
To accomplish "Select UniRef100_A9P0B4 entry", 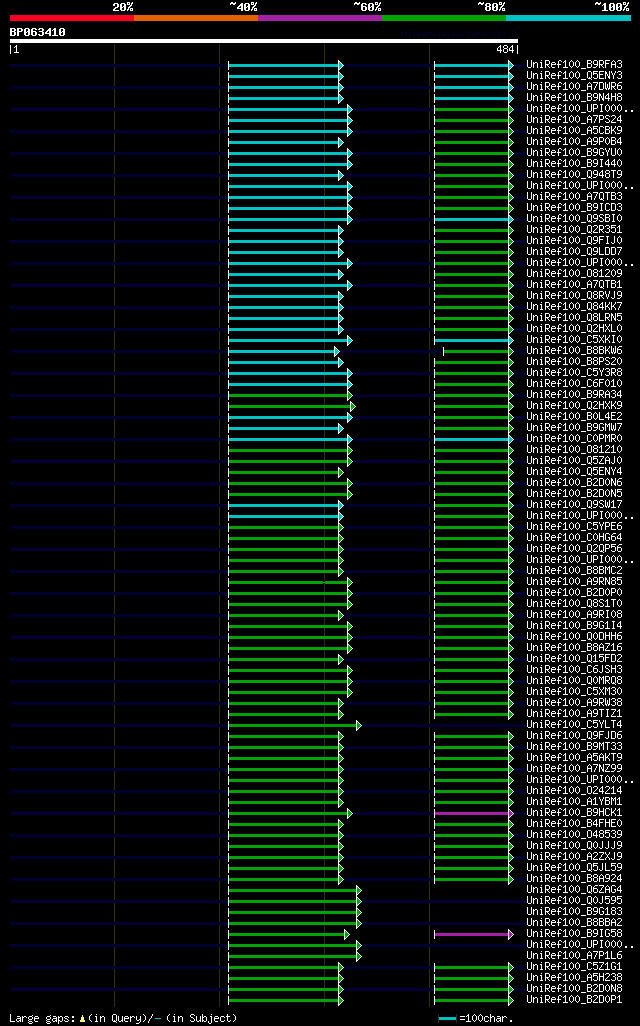I will (575, 141).
